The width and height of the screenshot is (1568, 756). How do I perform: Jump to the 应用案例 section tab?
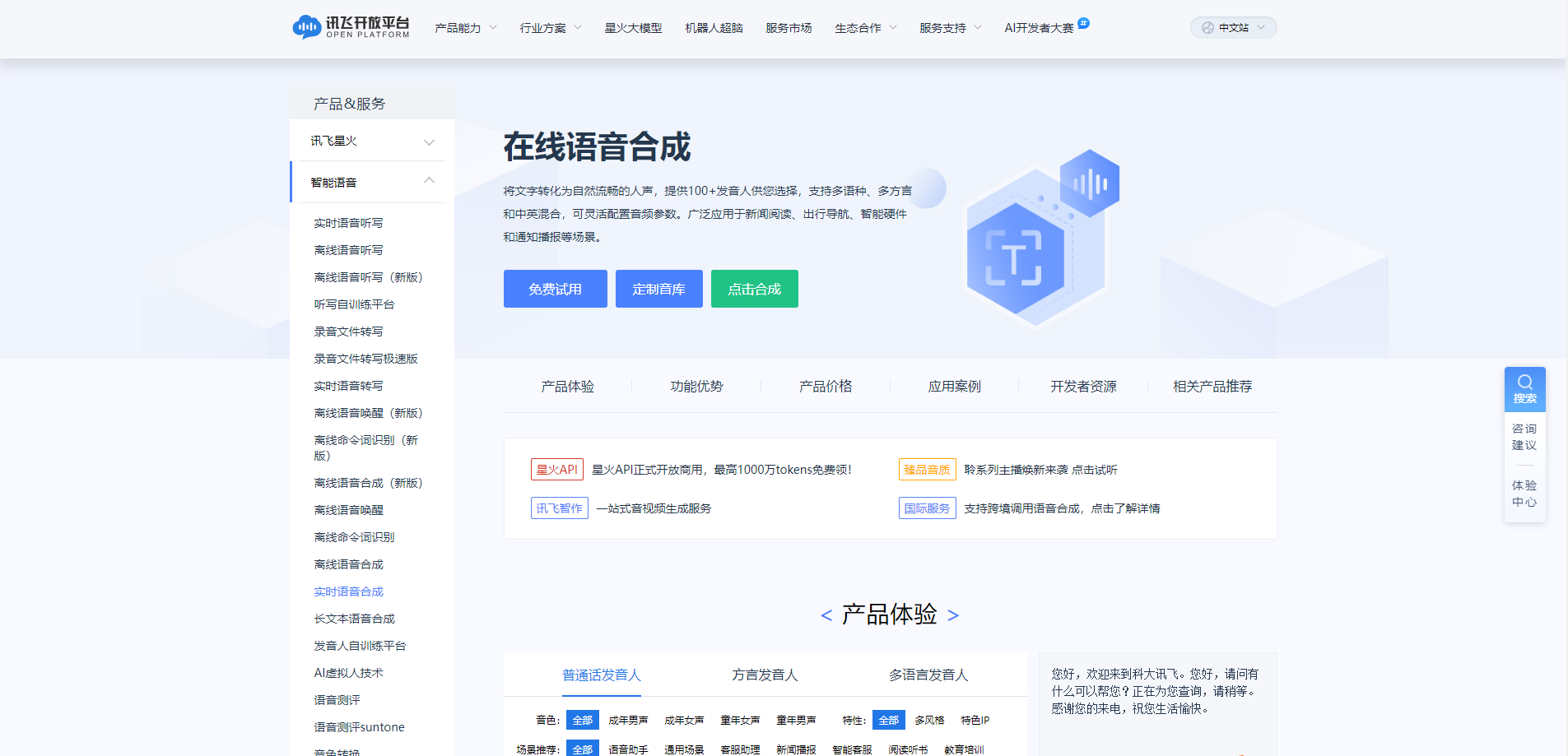tap(955, 387)
